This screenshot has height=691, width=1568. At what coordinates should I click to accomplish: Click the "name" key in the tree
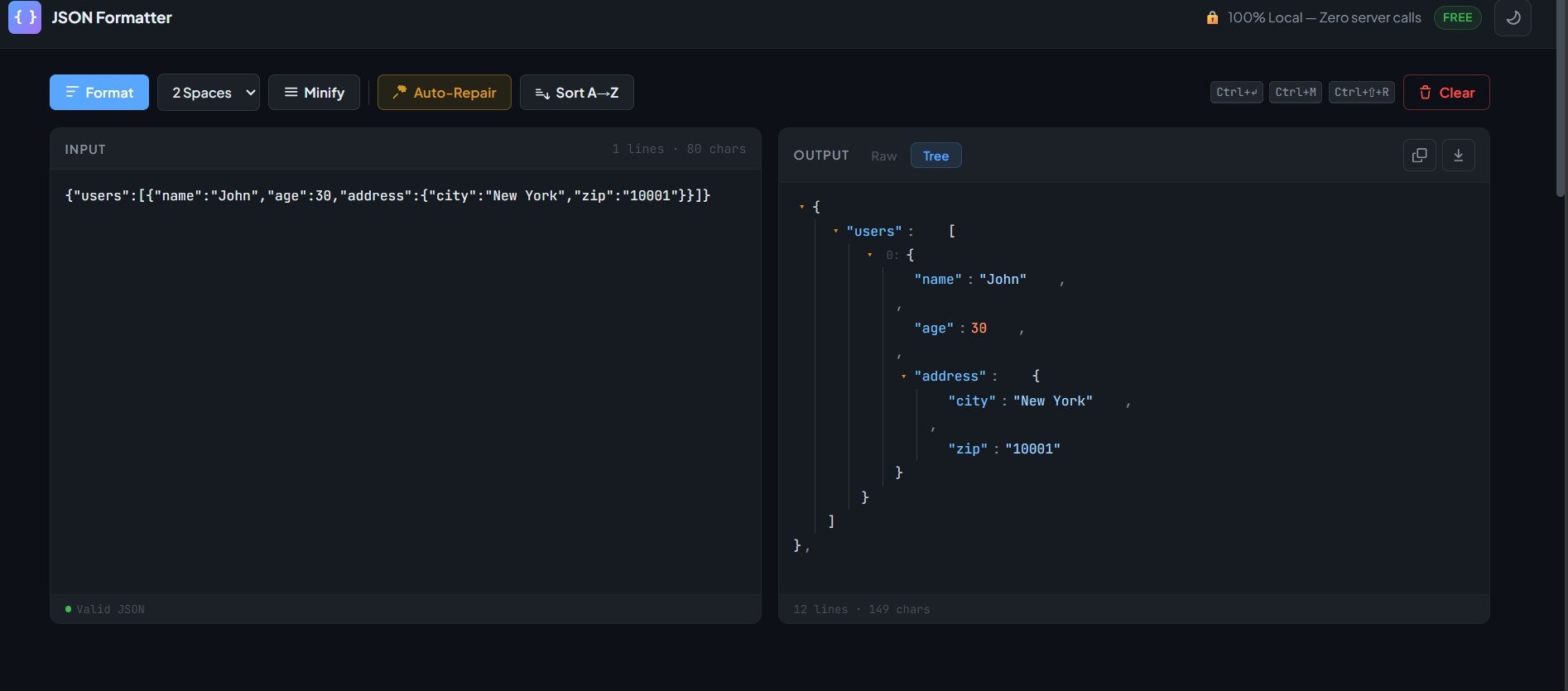pyautogui.click(x=938, y=280)
